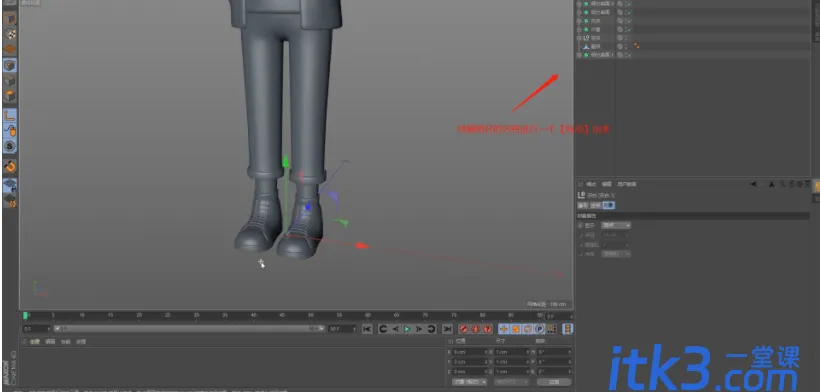Click Record Active Objects red button
Image resolution: width=820 pixels, height=392 pixels.
tap(463, 329)
